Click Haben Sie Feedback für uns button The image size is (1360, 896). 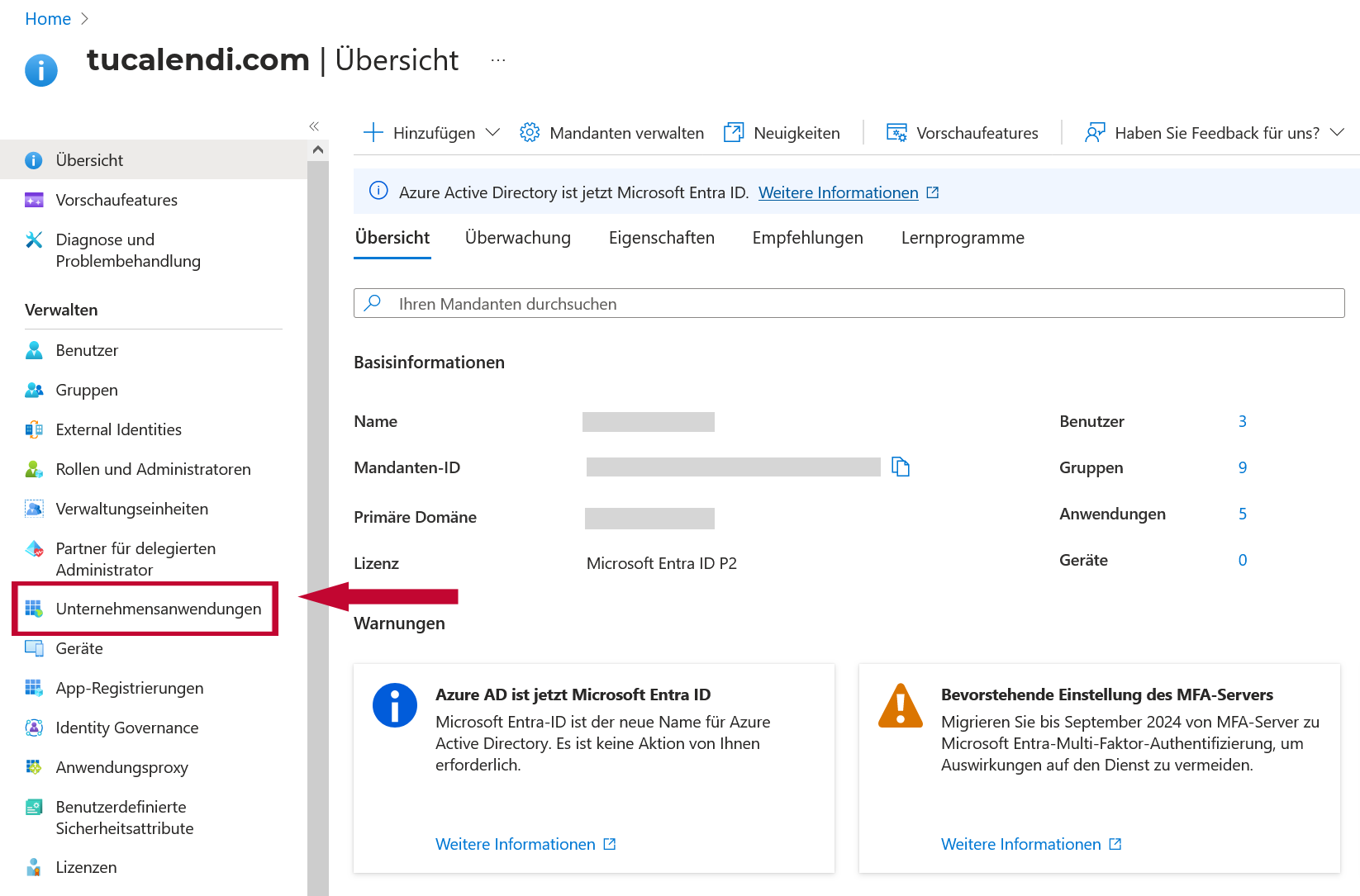1215,133
